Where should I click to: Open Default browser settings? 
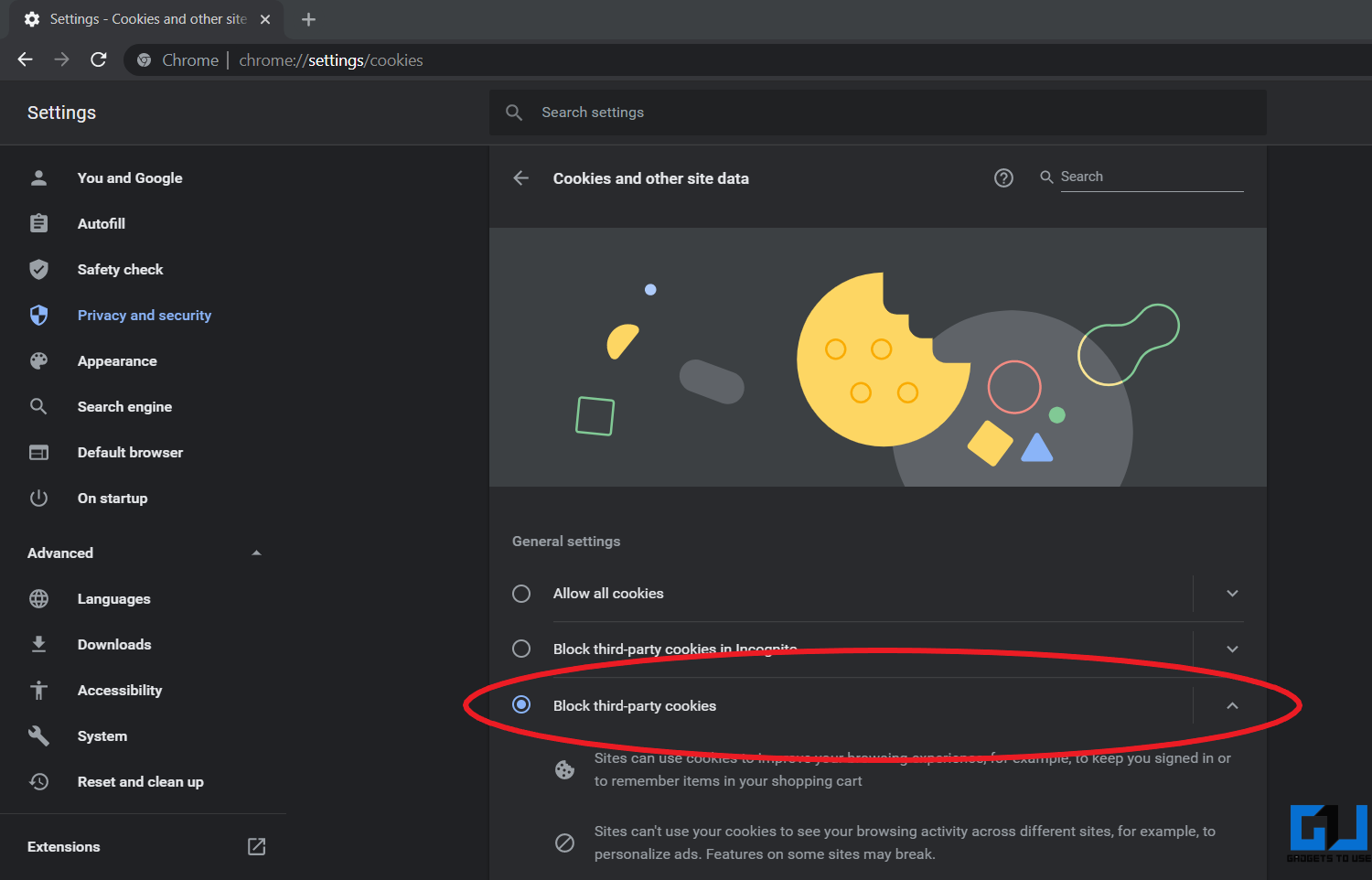tap(130, 453)
